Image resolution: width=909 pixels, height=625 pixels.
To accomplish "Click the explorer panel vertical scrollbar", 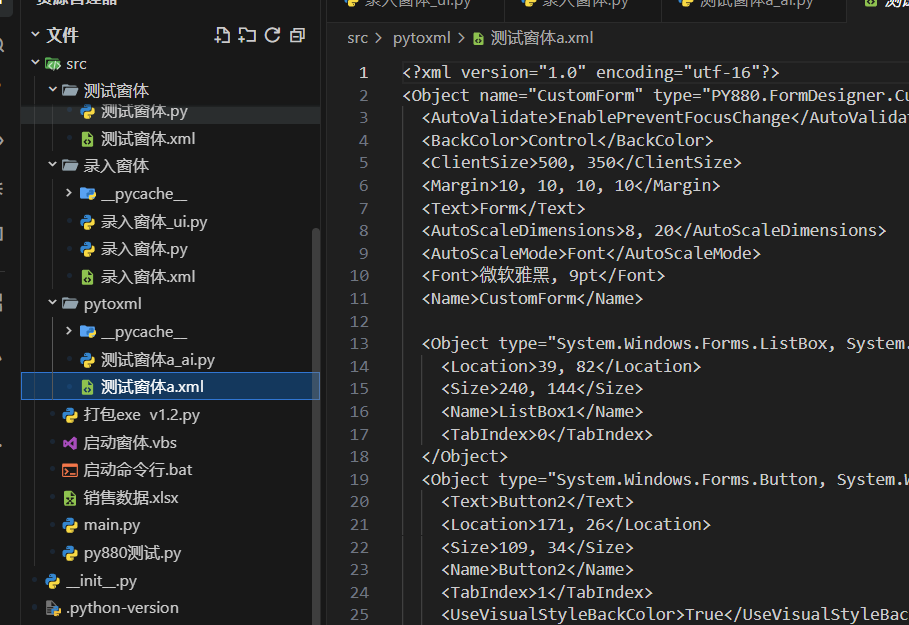I will (x=317, y=400).
